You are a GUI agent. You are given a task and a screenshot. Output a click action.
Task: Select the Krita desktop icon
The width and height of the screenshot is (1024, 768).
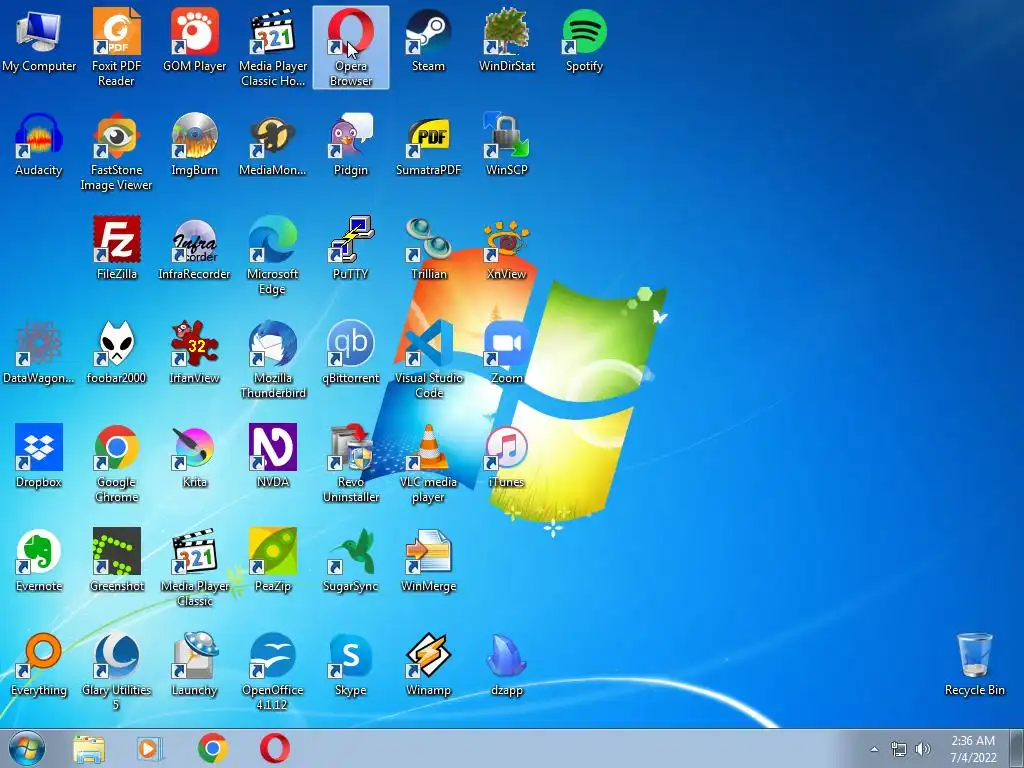click(x=195, y=456)
